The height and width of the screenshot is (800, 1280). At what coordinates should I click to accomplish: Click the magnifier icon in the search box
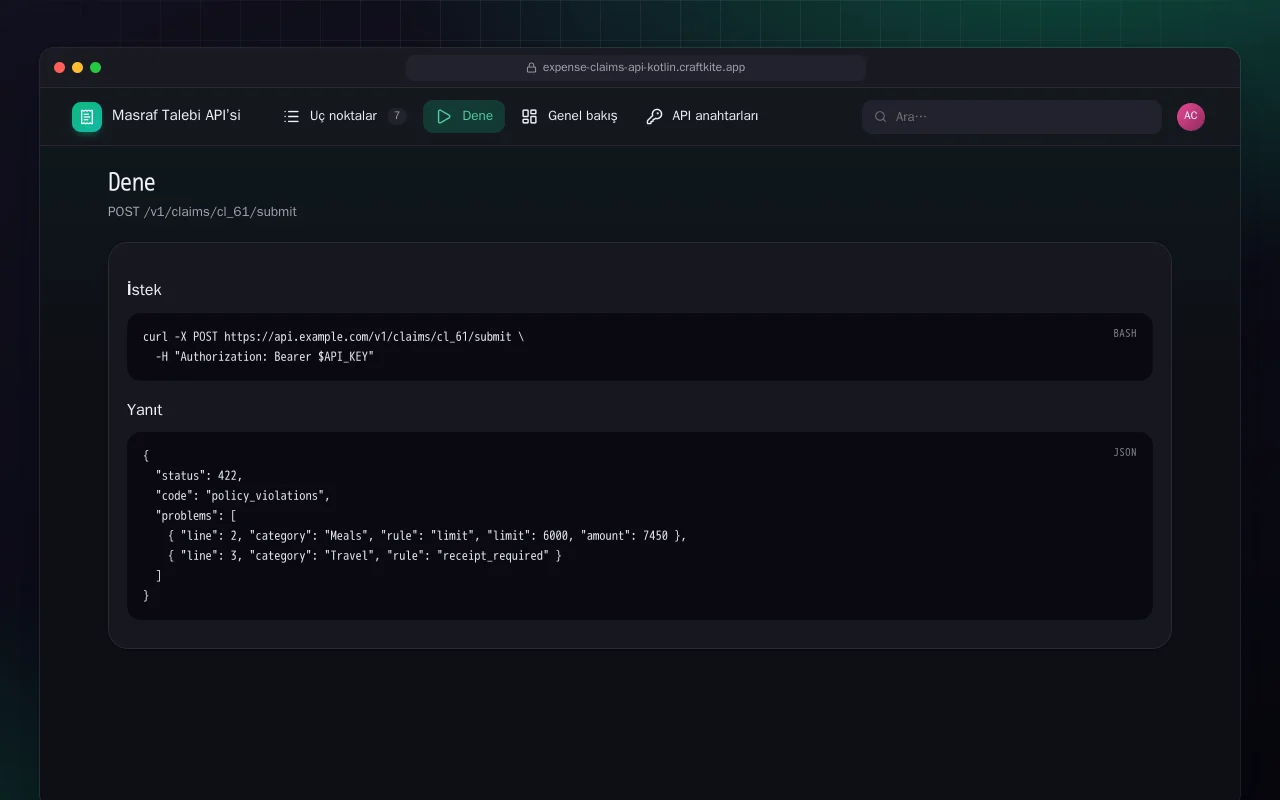pos(881,117)
